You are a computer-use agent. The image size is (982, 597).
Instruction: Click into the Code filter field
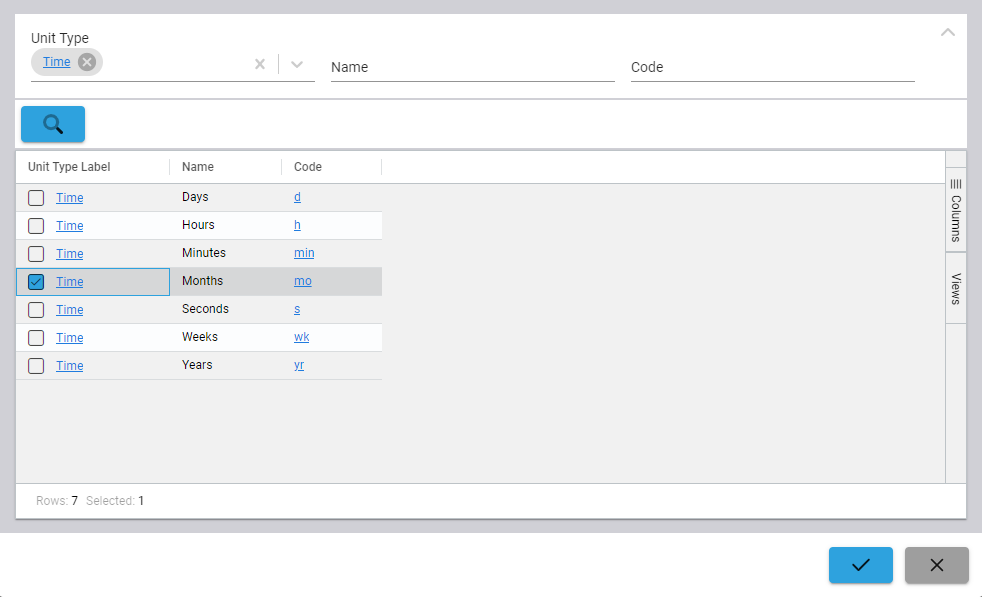coord(772,68)
